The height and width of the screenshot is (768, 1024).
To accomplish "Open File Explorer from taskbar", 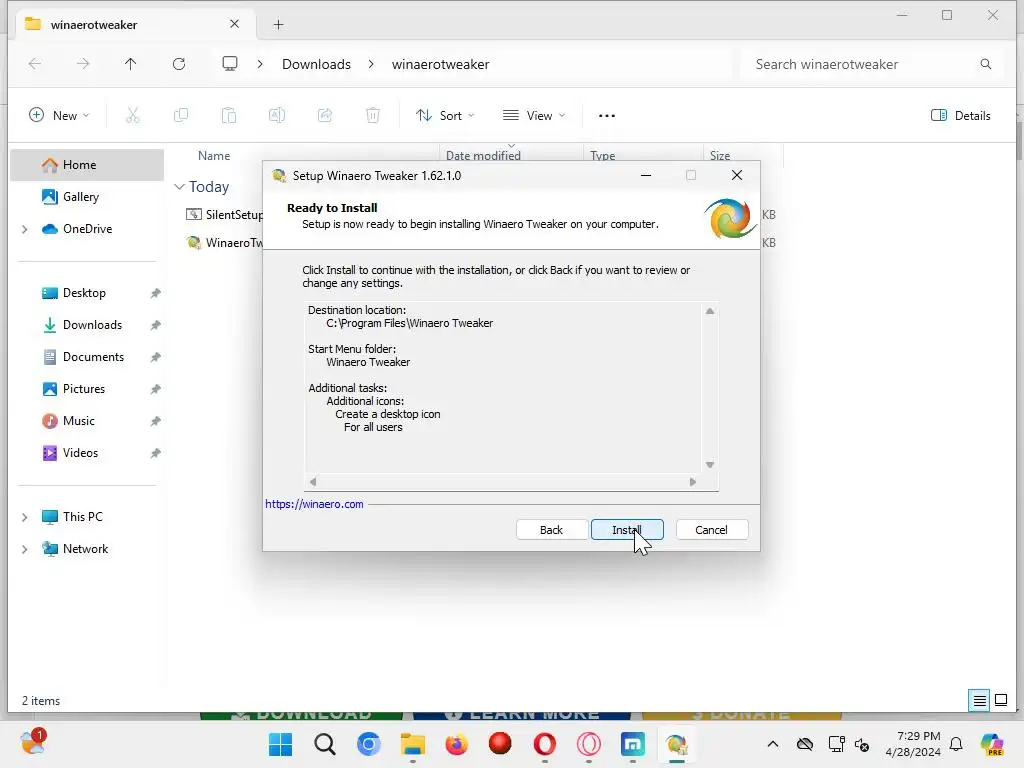I will (x=413, y=744).
